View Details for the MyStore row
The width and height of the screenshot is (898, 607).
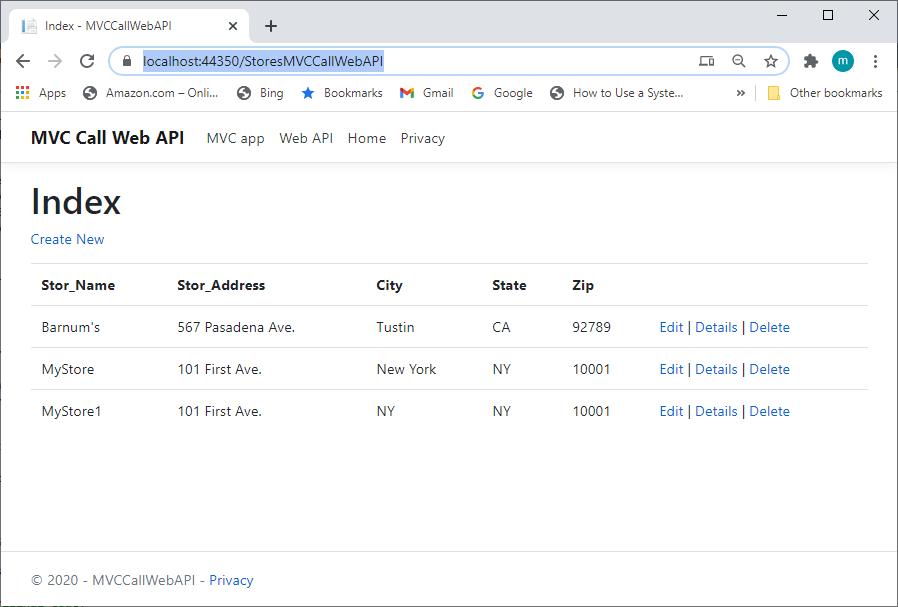(716, 369)
